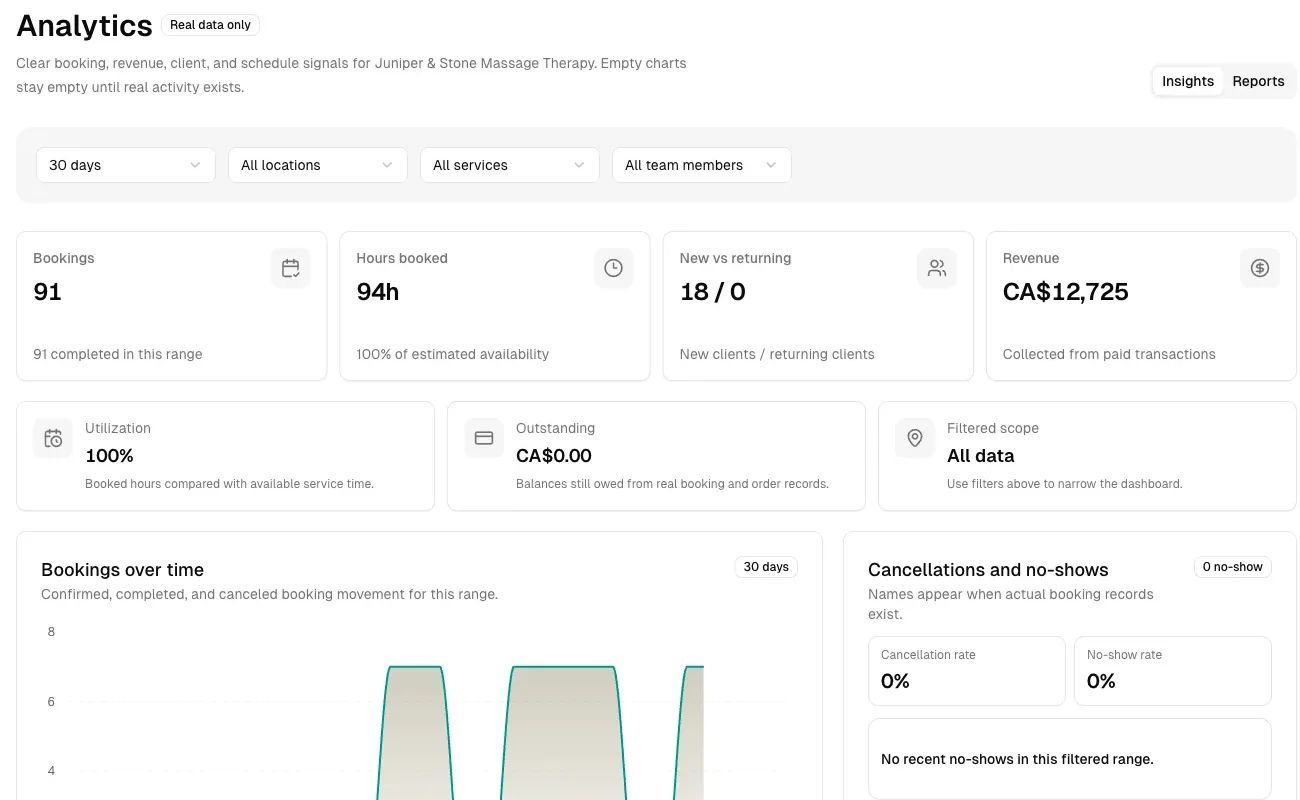Click the clock icon in Hours booked card
The image size is (1300, 800).
point(614,268)
